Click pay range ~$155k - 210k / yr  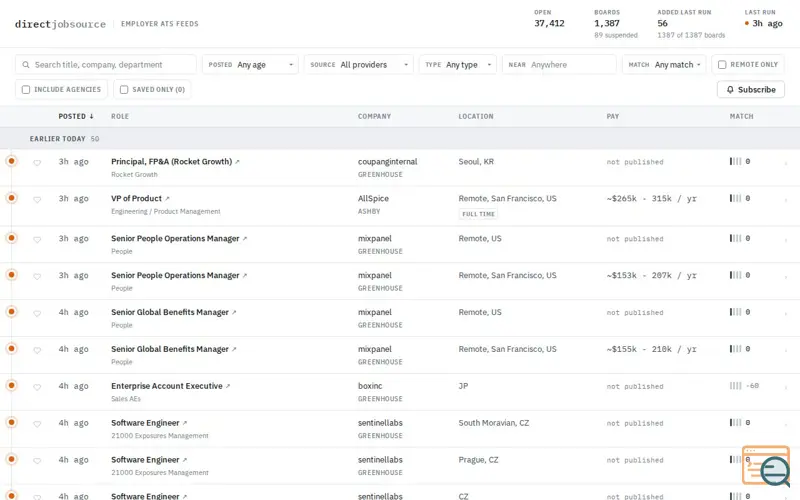click(652, 349)
